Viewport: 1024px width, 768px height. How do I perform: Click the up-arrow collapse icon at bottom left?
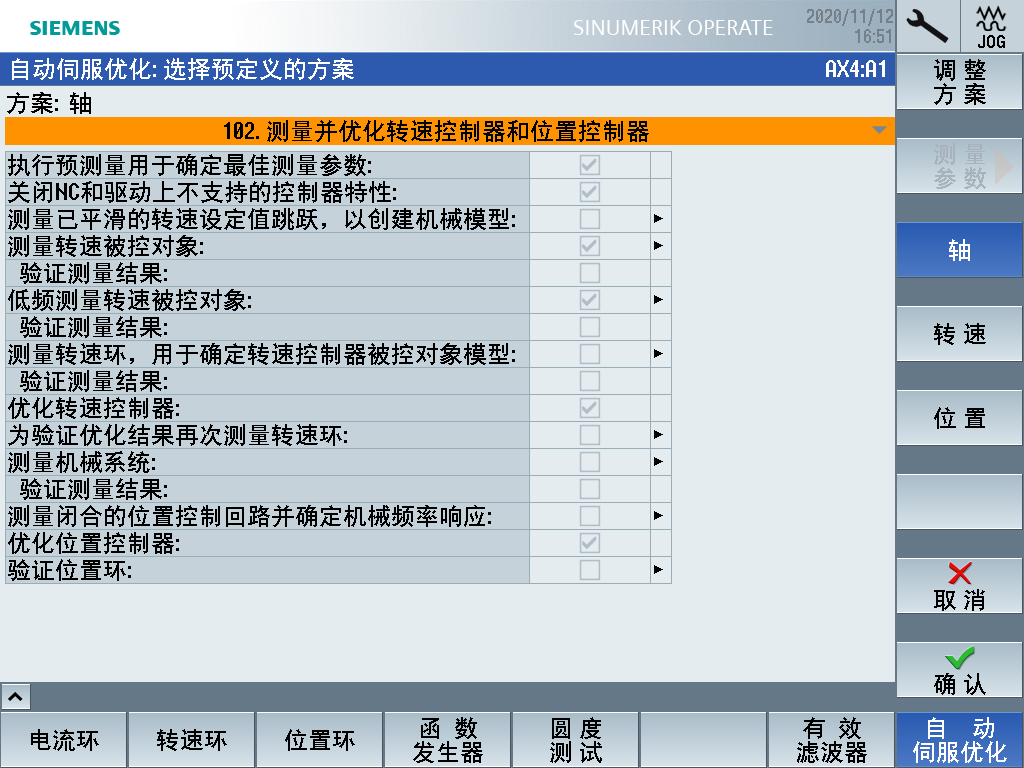coord(18,696)
